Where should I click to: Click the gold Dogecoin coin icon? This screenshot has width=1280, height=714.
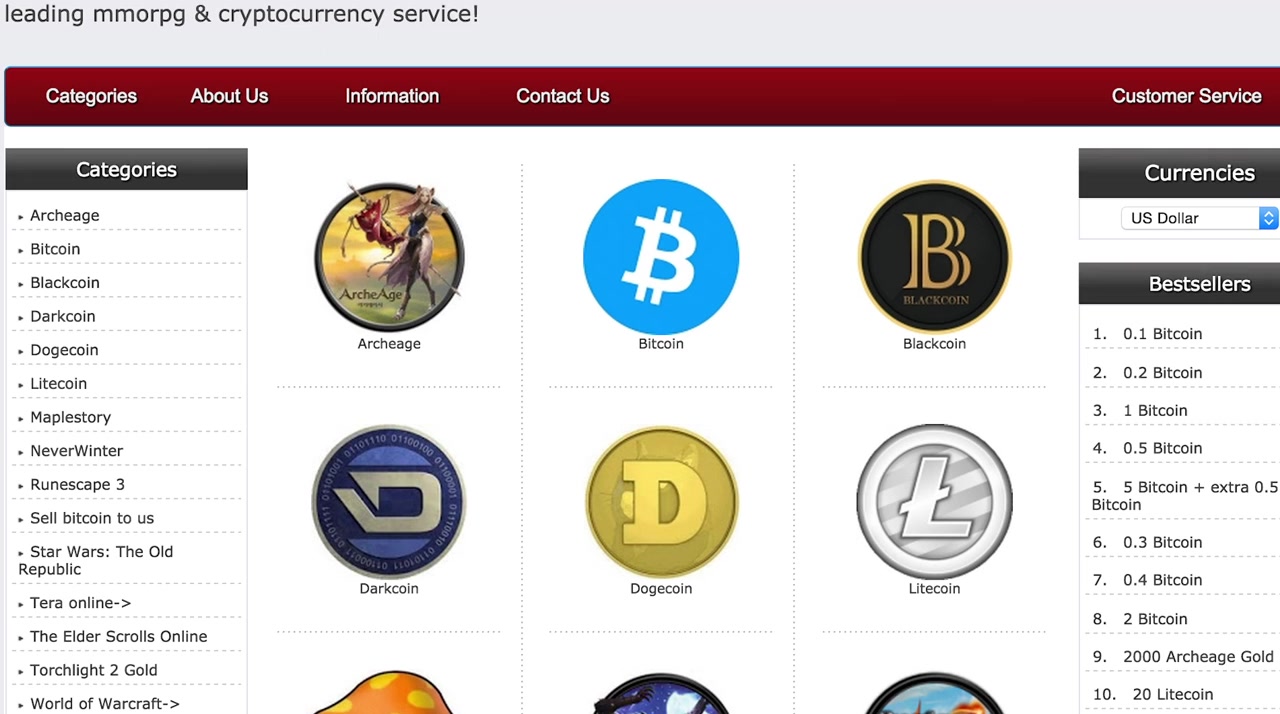tap(661, 502)
